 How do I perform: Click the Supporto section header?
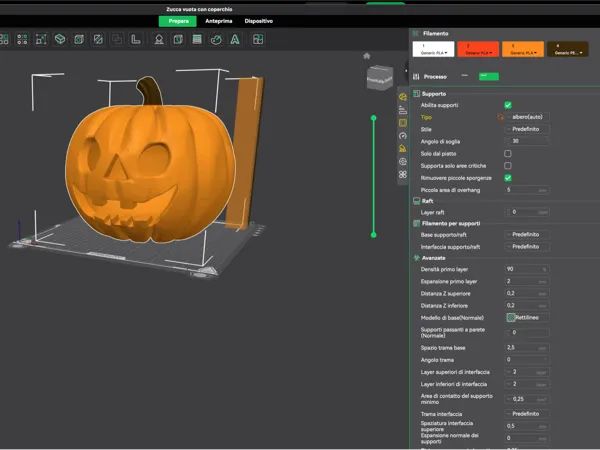pyautogui.click(x=434, y=94)
